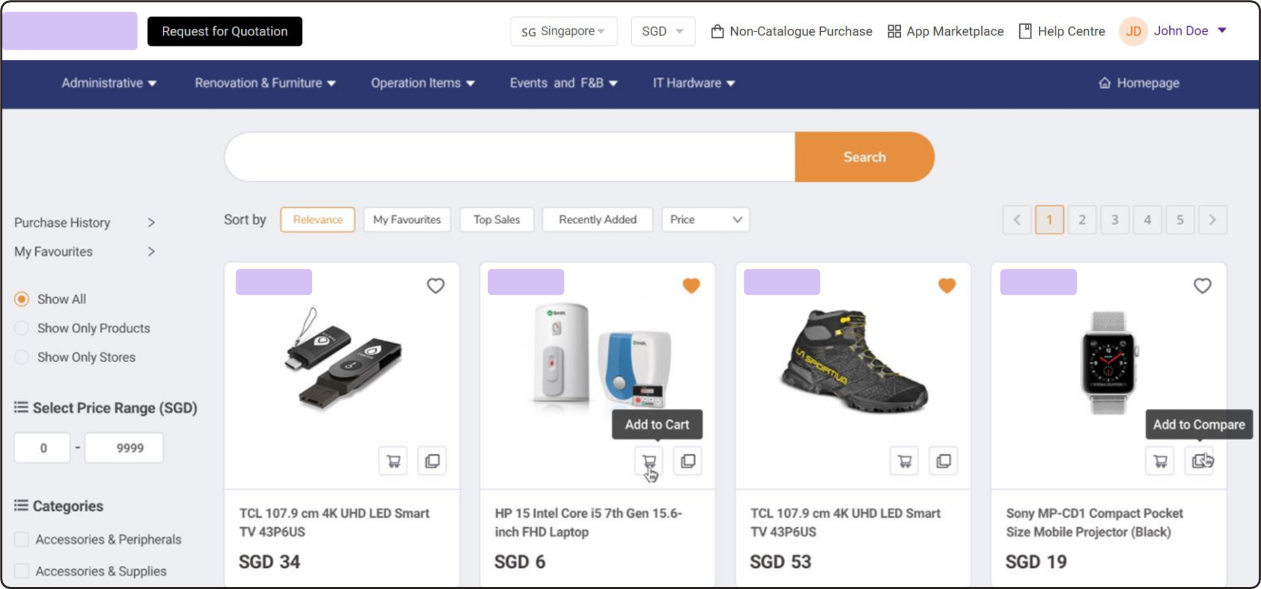
Task: Open HP 15 Intel Core i5 product title
Action: click(588, 522)
